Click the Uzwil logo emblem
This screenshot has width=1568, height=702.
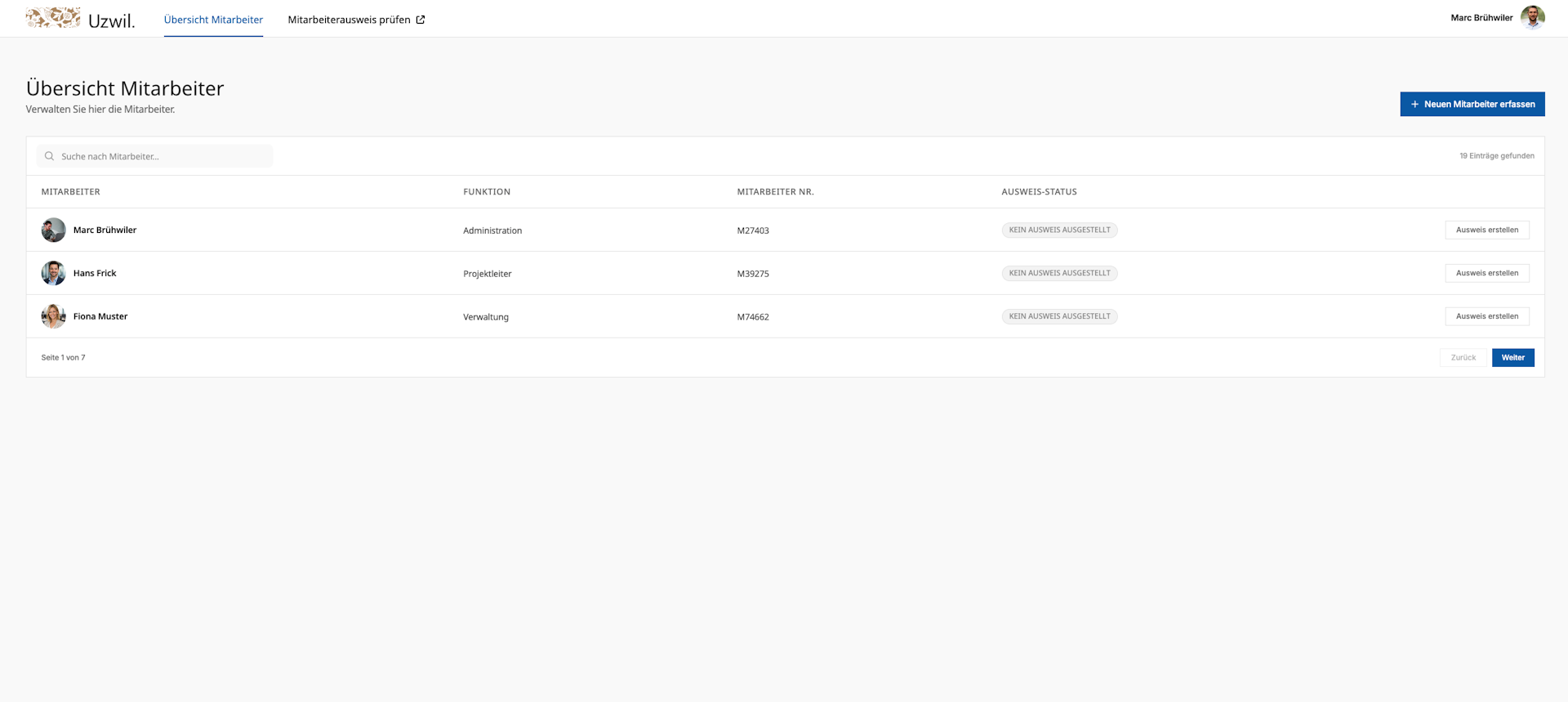(x=53, y=18)
